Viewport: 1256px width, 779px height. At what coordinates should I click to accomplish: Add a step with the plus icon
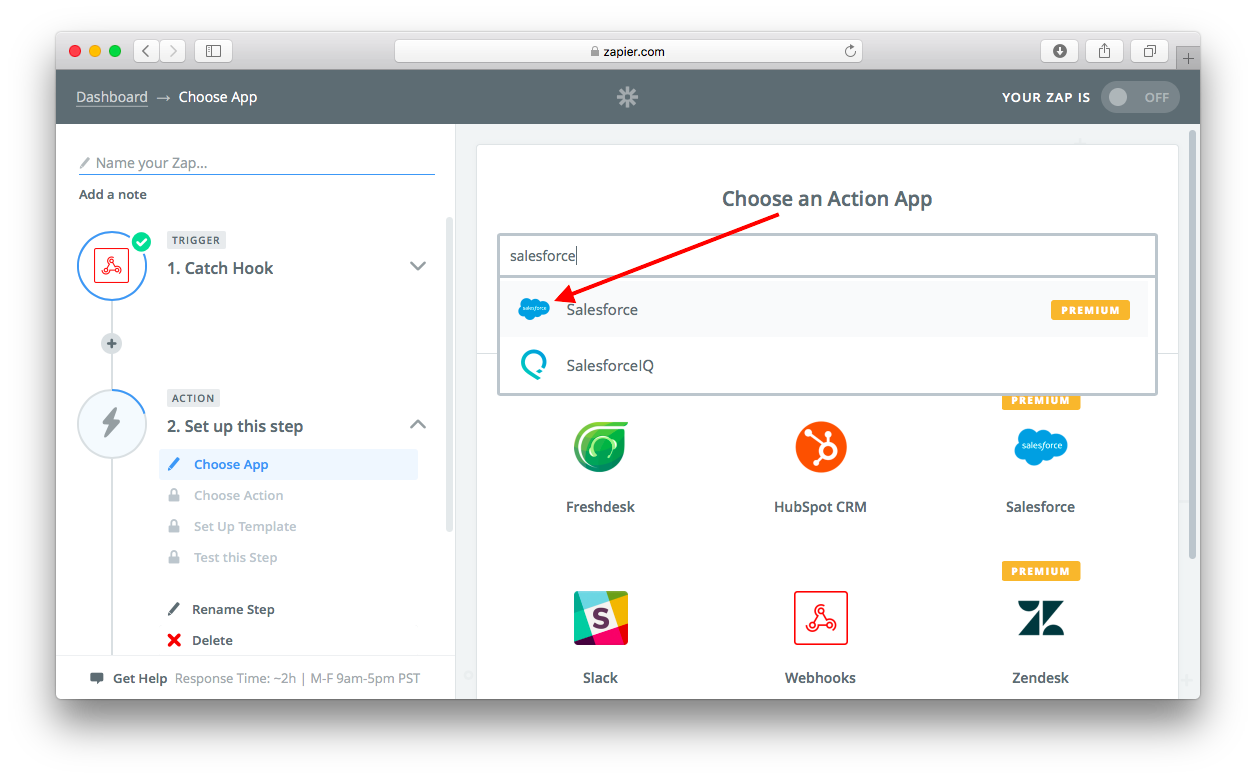[x=112, y=344]
